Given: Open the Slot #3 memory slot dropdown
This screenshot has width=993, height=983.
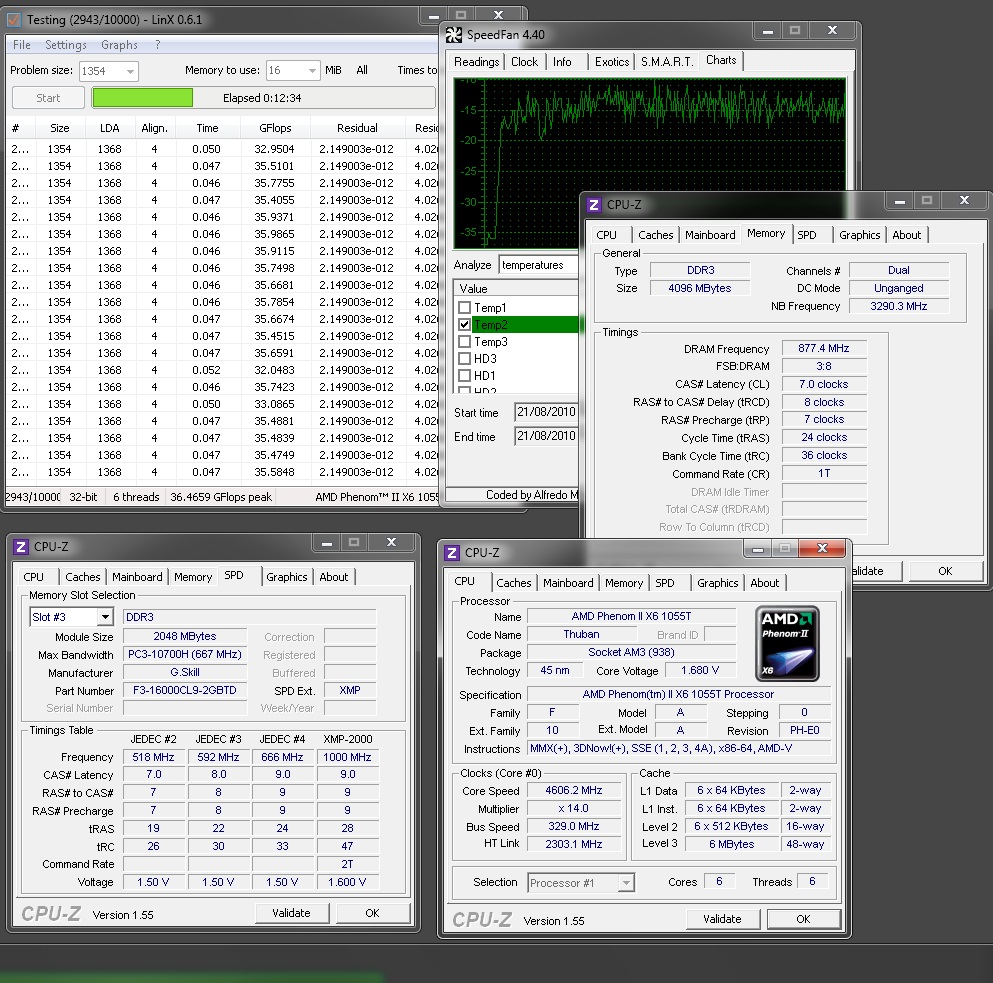Looking at the screenshot, I should pos(105,617).
